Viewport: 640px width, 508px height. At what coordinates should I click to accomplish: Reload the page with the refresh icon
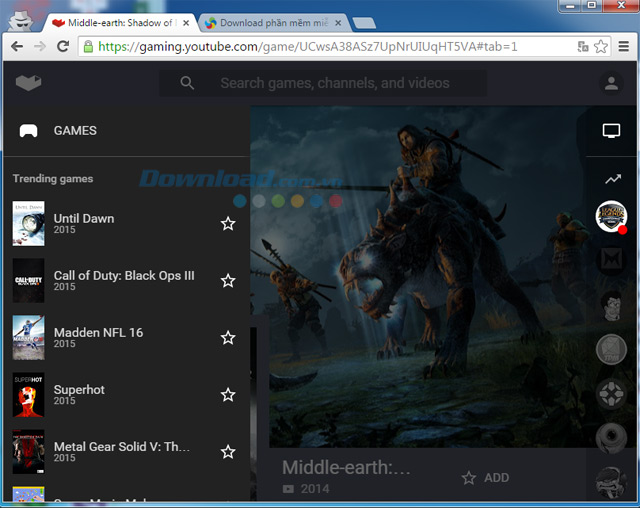(x=63, y=46)
